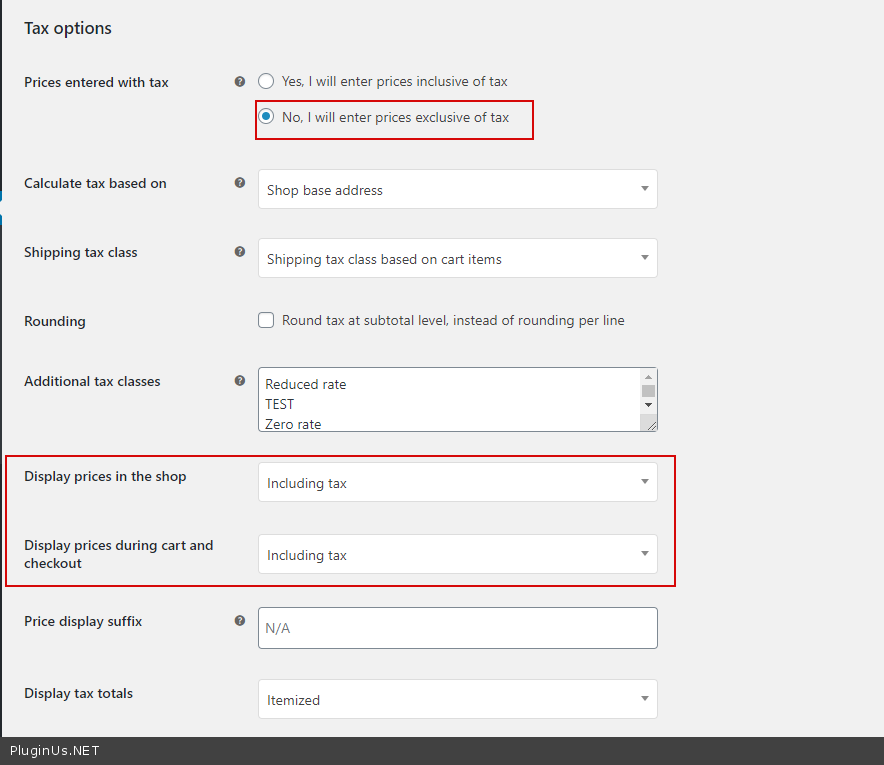Click help icon next to Shipping tax class
884x765 pixels.
point(239,252)
